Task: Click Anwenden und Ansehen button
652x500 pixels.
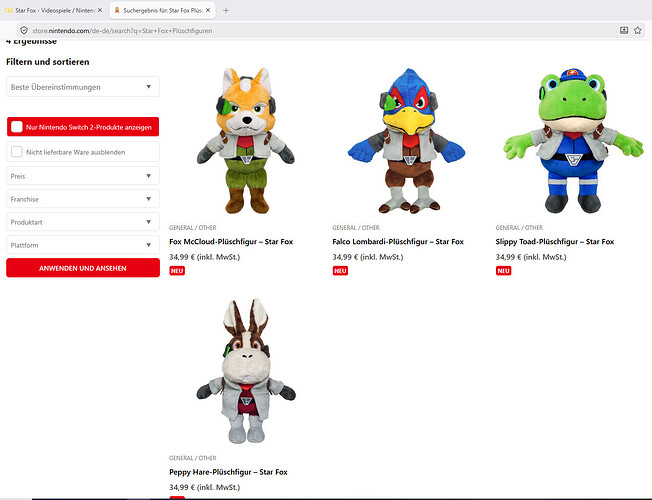Action: point(83,268)
